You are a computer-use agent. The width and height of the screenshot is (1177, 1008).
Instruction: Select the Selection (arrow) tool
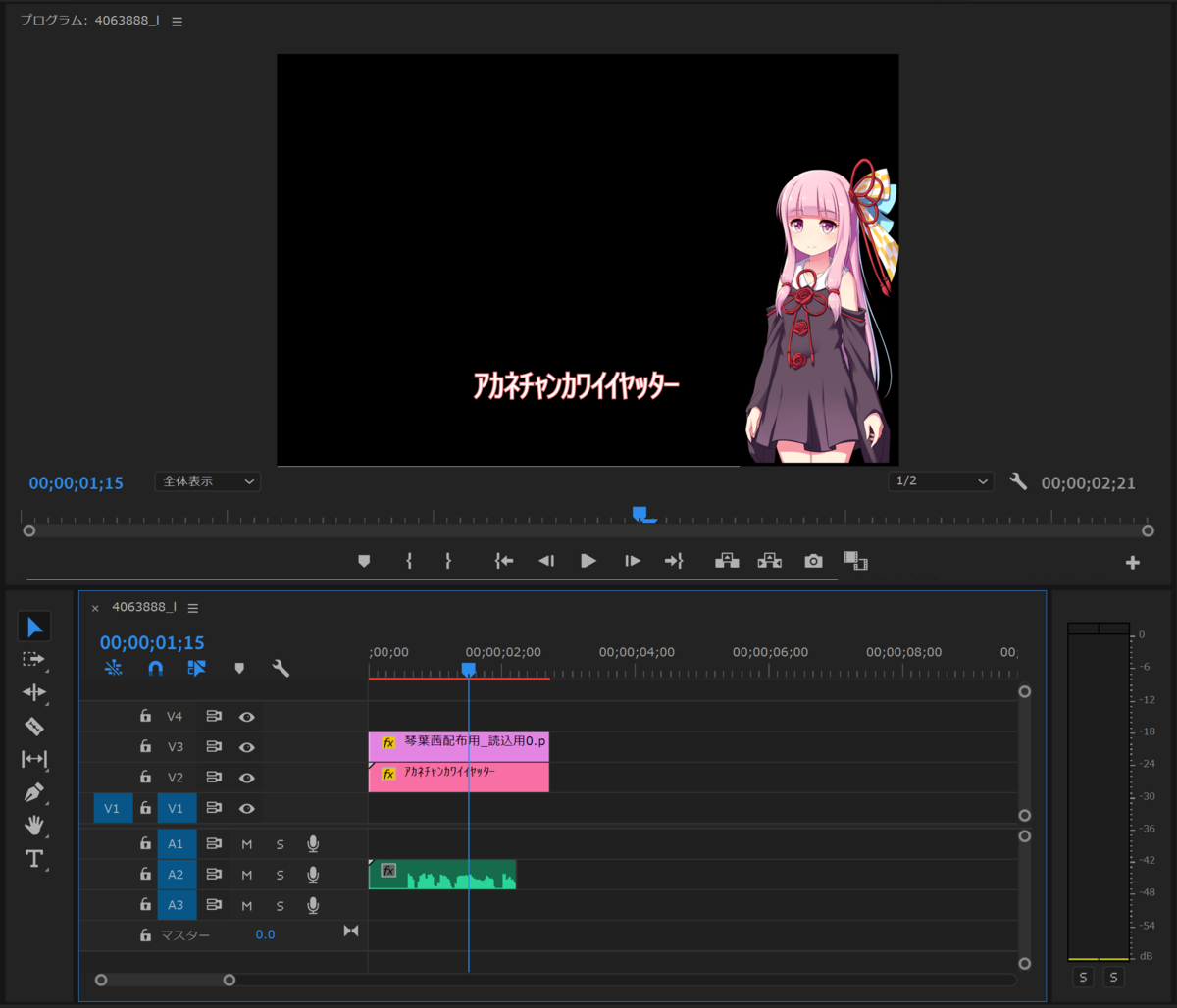coord(34,627)
